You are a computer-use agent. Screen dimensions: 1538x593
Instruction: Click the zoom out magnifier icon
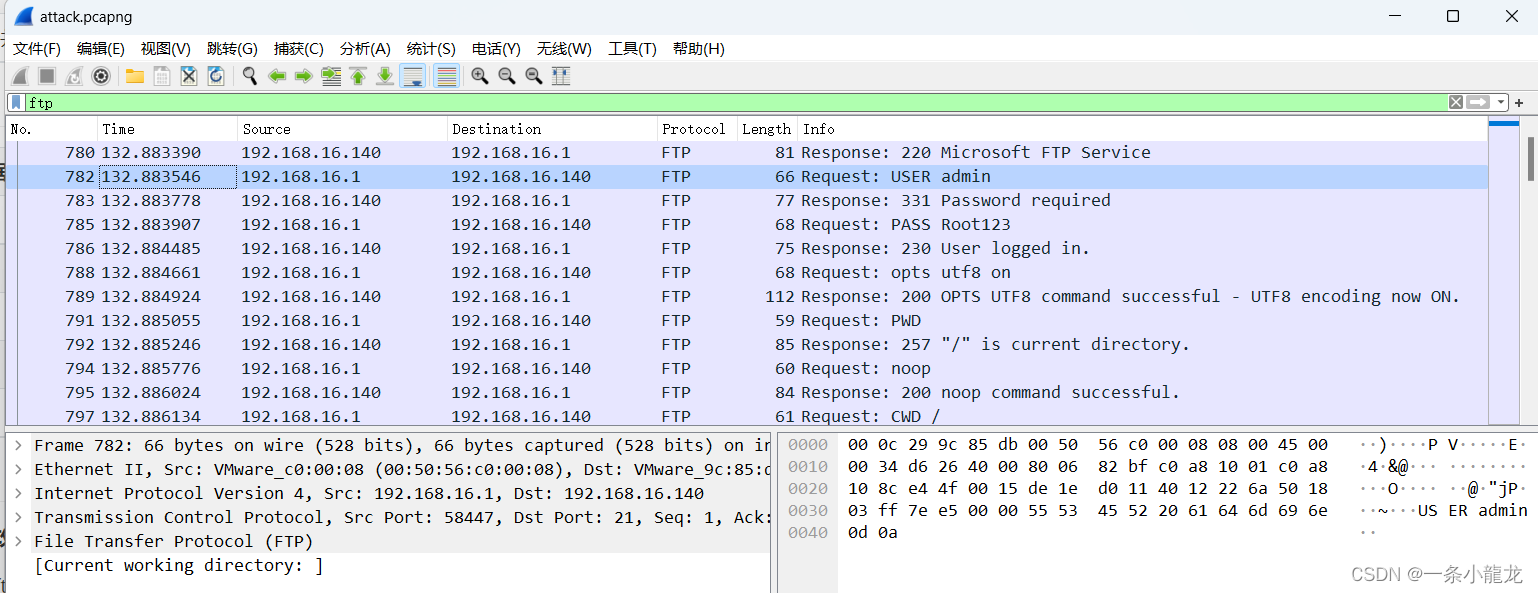pos(507,76)
